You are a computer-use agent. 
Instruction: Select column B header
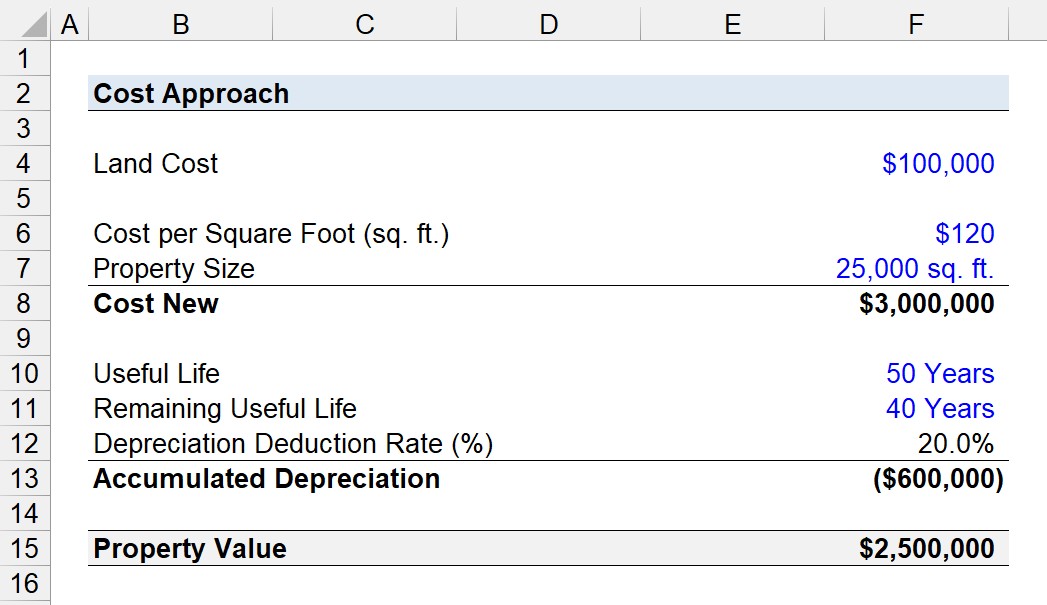tap(180, 24)
